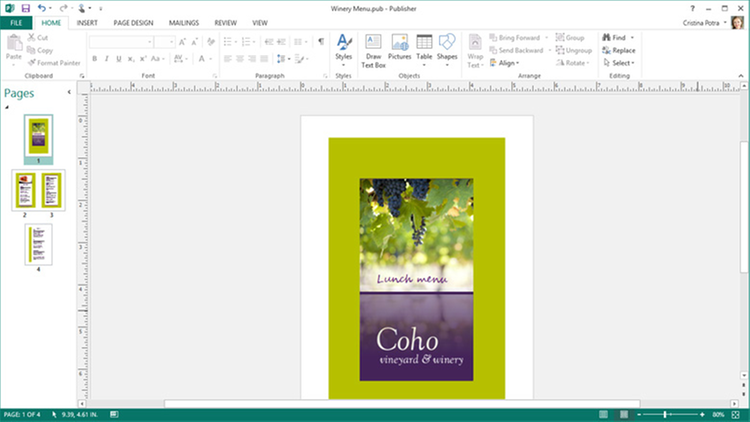Screen dimensions: 750x422
Task: Collapse the ribbon with the chevron
Action: pos(741,76)
